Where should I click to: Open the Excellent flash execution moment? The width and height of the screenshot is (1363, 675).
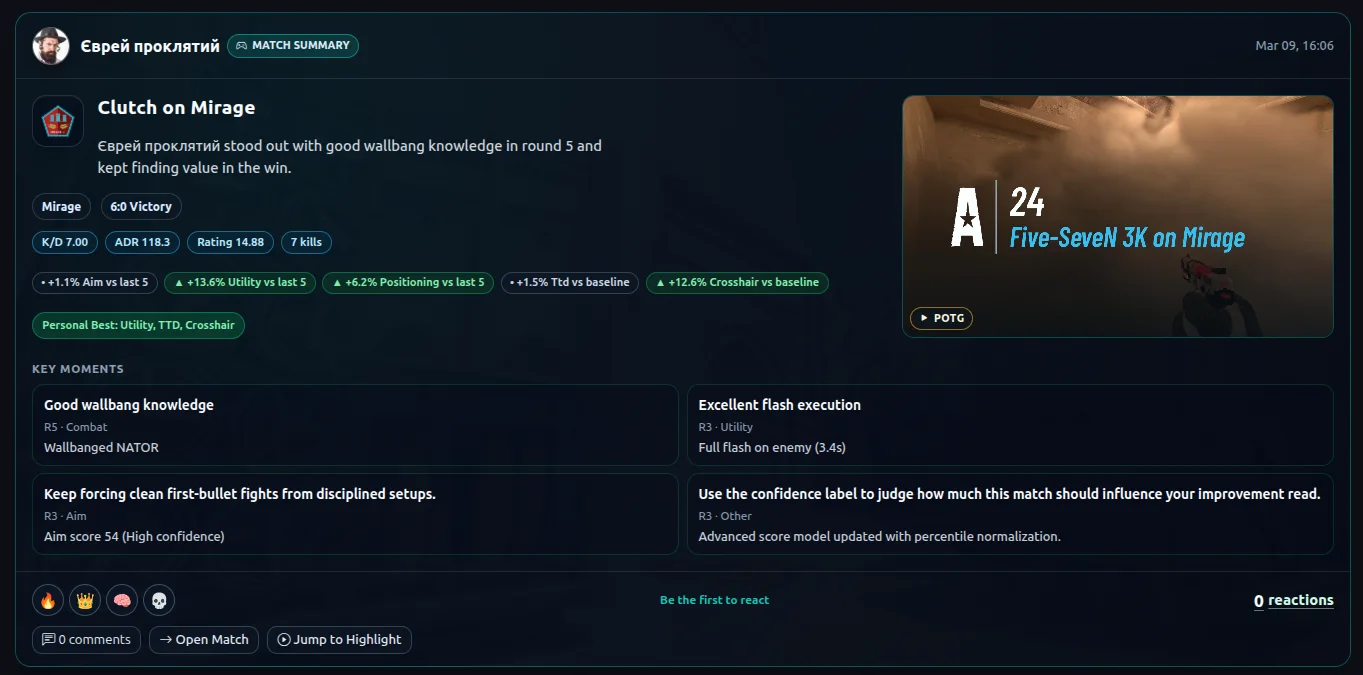pyautogui.click(x=1010, y=425)
